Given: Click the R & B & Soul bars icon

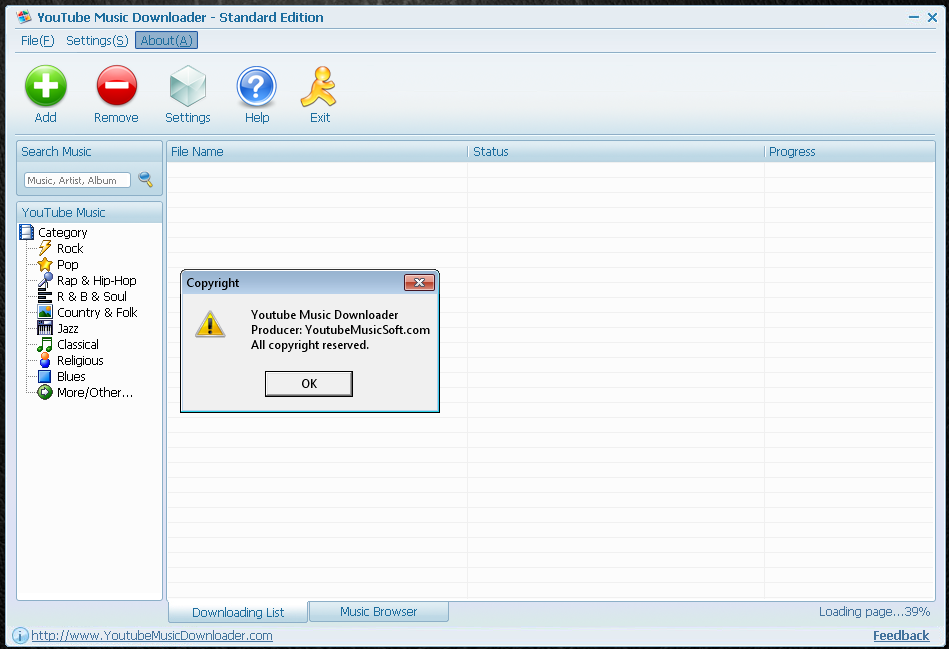Looking at the screenshot, I should coord(45,297).
